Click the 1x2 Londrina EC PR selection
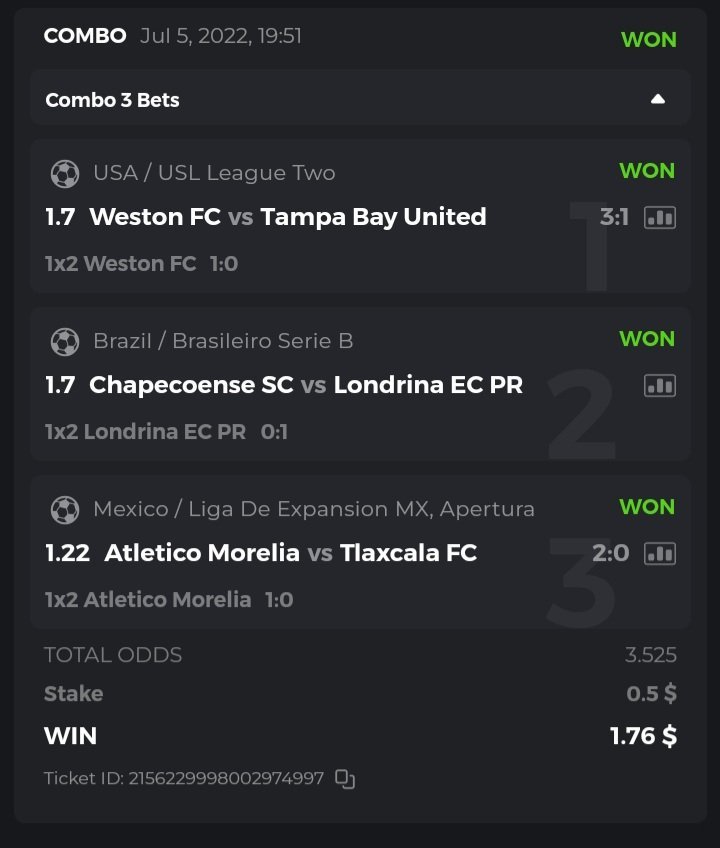This screenshot has height=848, width=720. click(x=146, y=432)
